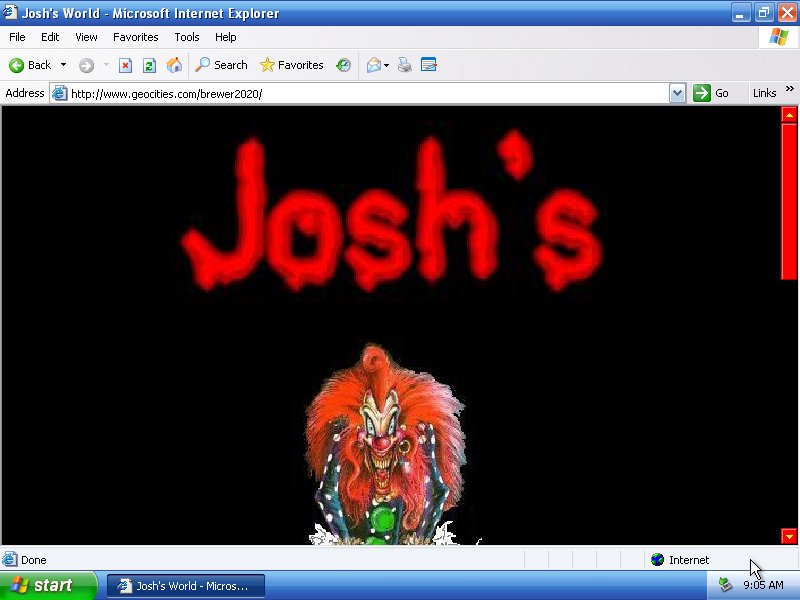Stop page loading with red X icon
Screen dimensions: 800x600
(x=125, y=65)
